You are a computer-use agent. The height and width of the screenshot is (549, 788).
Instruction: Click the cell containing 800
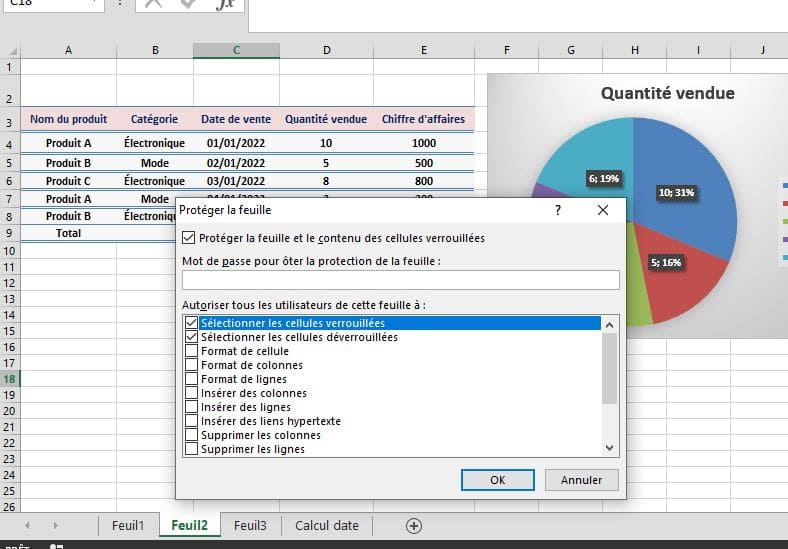[x=424, y=181]
